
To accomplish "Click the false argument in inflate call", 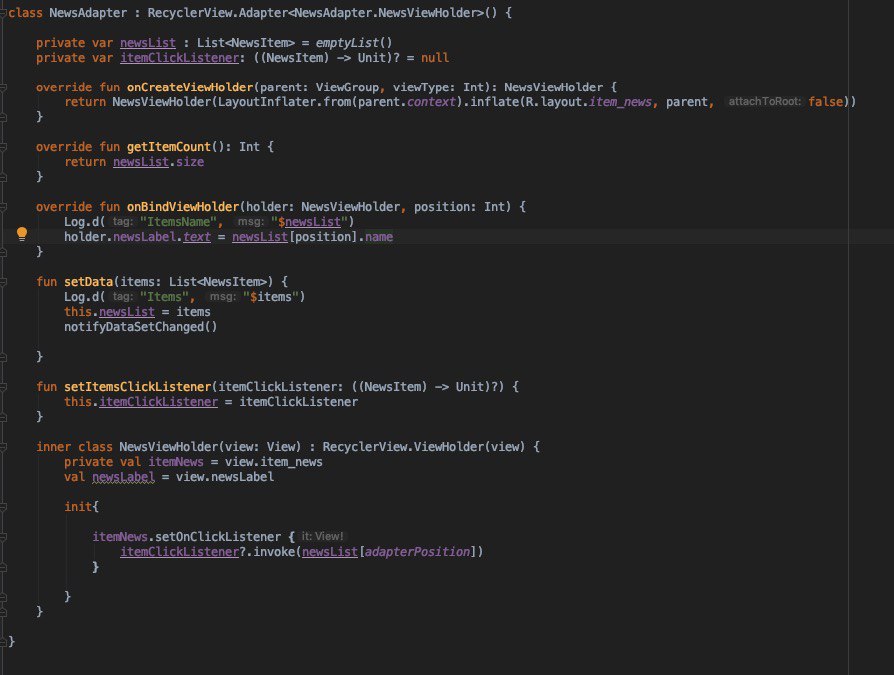I will point(825,102).
